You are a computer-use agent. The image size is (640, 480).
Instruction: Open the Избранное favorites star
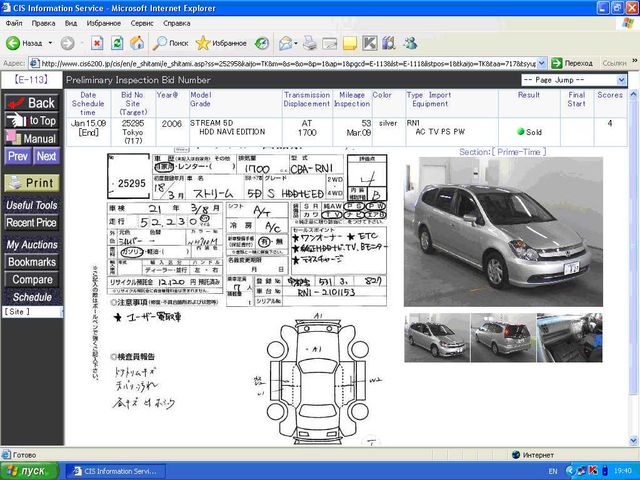[221, 43]
